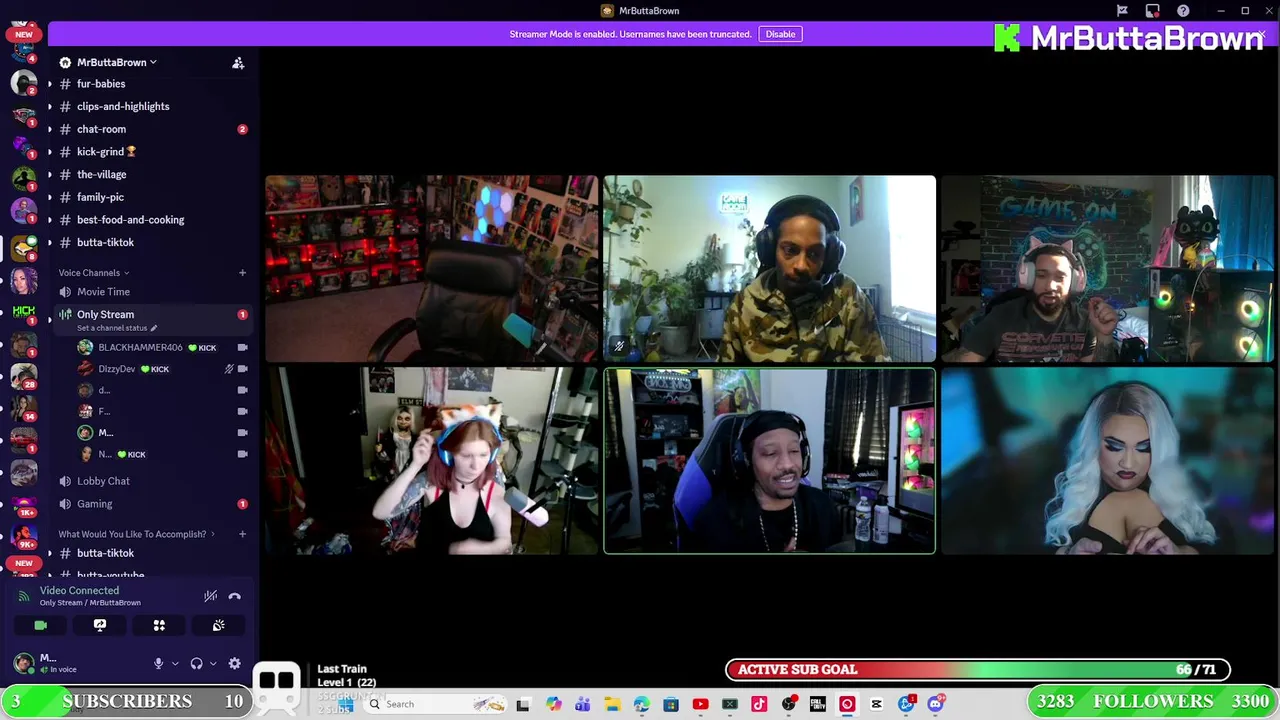Open CapCut from the Windows taskbar
The width and height of the screenshot is (1280, 720).
(876, 704)
